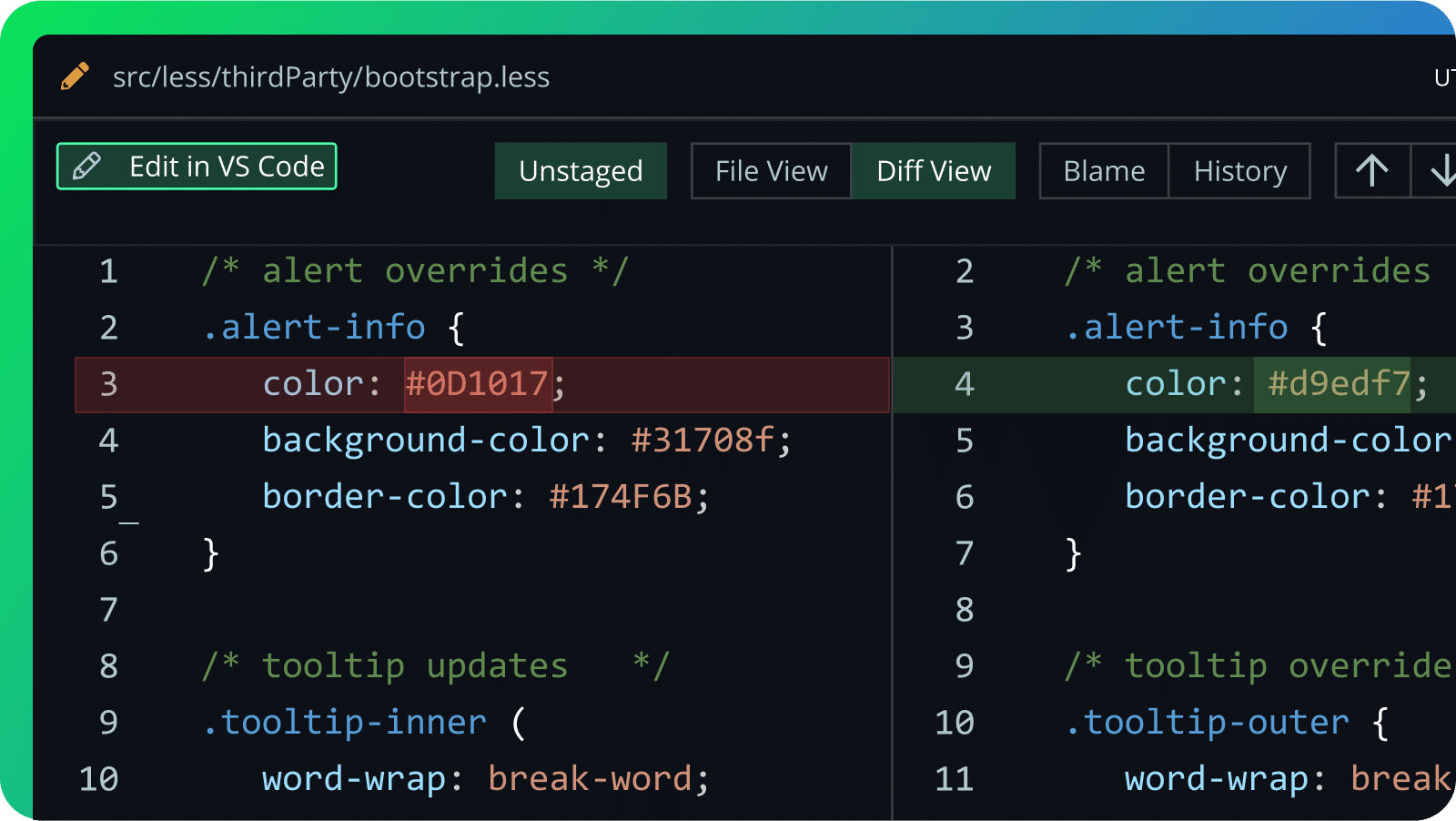Image resolution: width=1456 pixels, height=821 pixels.
Task: Toggle the Unstaged state
Action: coord(581,170)
